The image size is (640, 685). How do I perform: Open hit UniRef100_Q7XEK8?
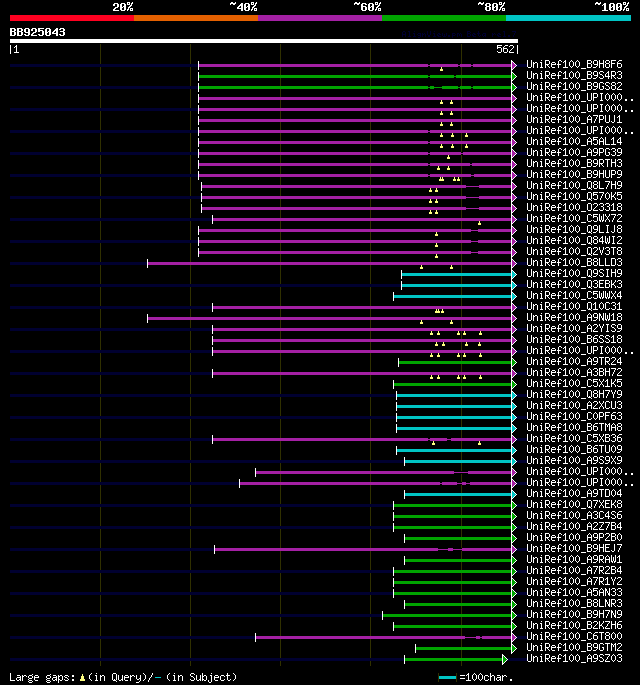[574, 505]
